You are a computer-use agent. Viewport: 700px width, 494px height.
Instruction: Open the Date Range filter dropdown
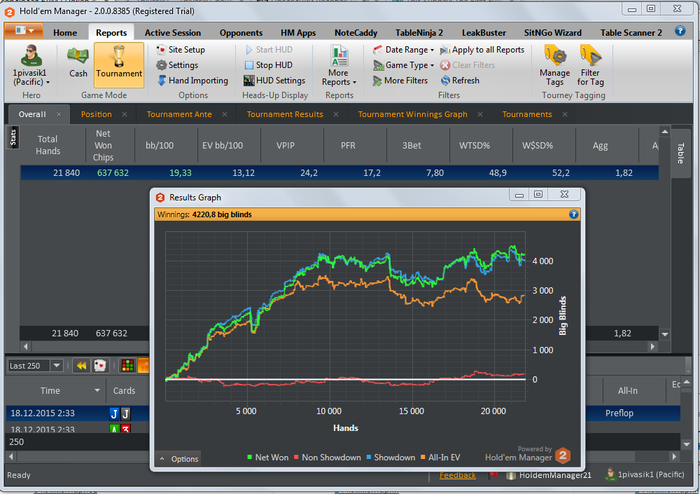pyautogui.click(x=404, y=50)
